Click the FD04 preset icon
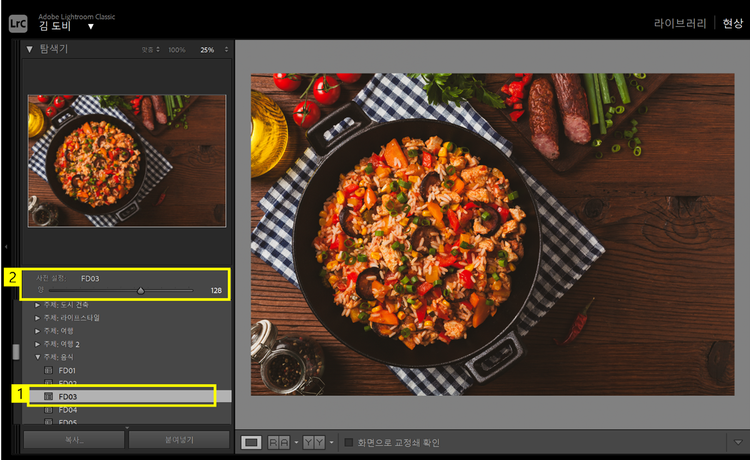 pyautogui.click(x=48, y=410)
